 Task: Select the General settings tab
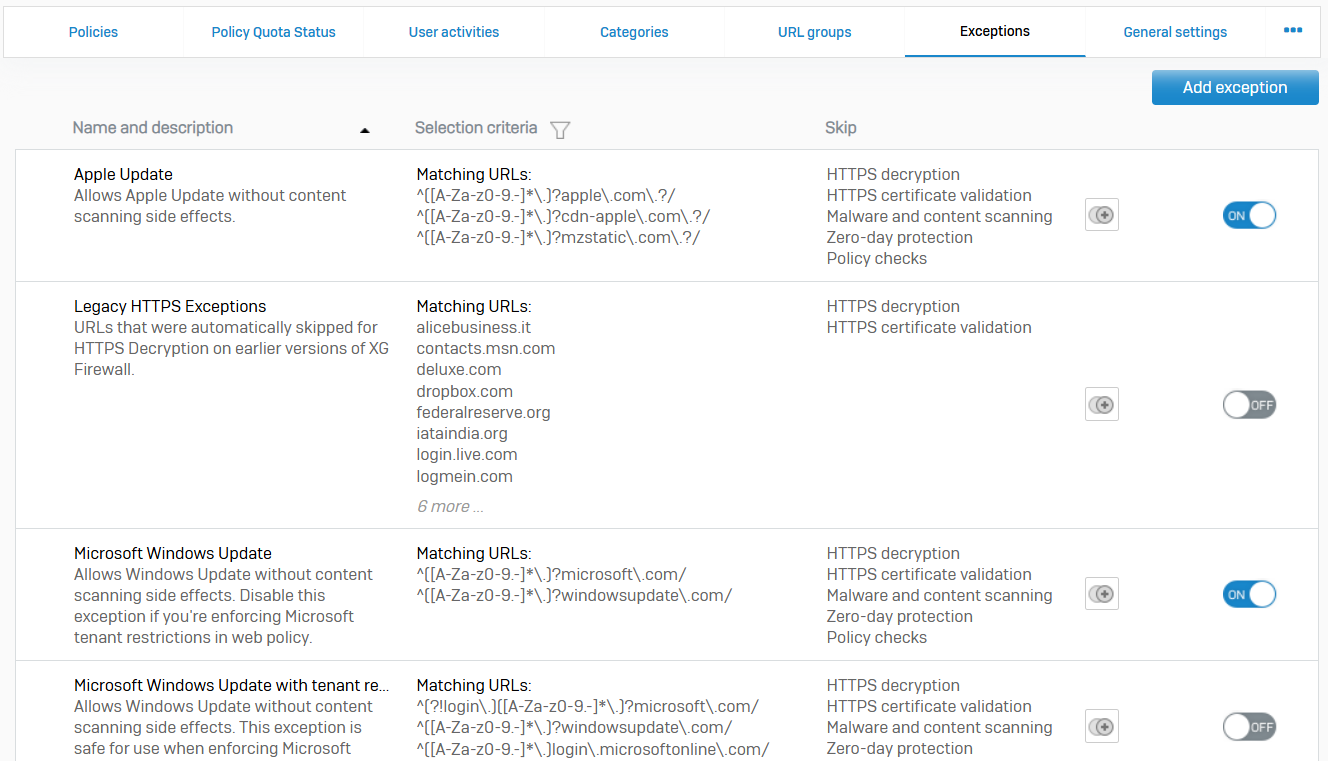tap(1175, 32)
